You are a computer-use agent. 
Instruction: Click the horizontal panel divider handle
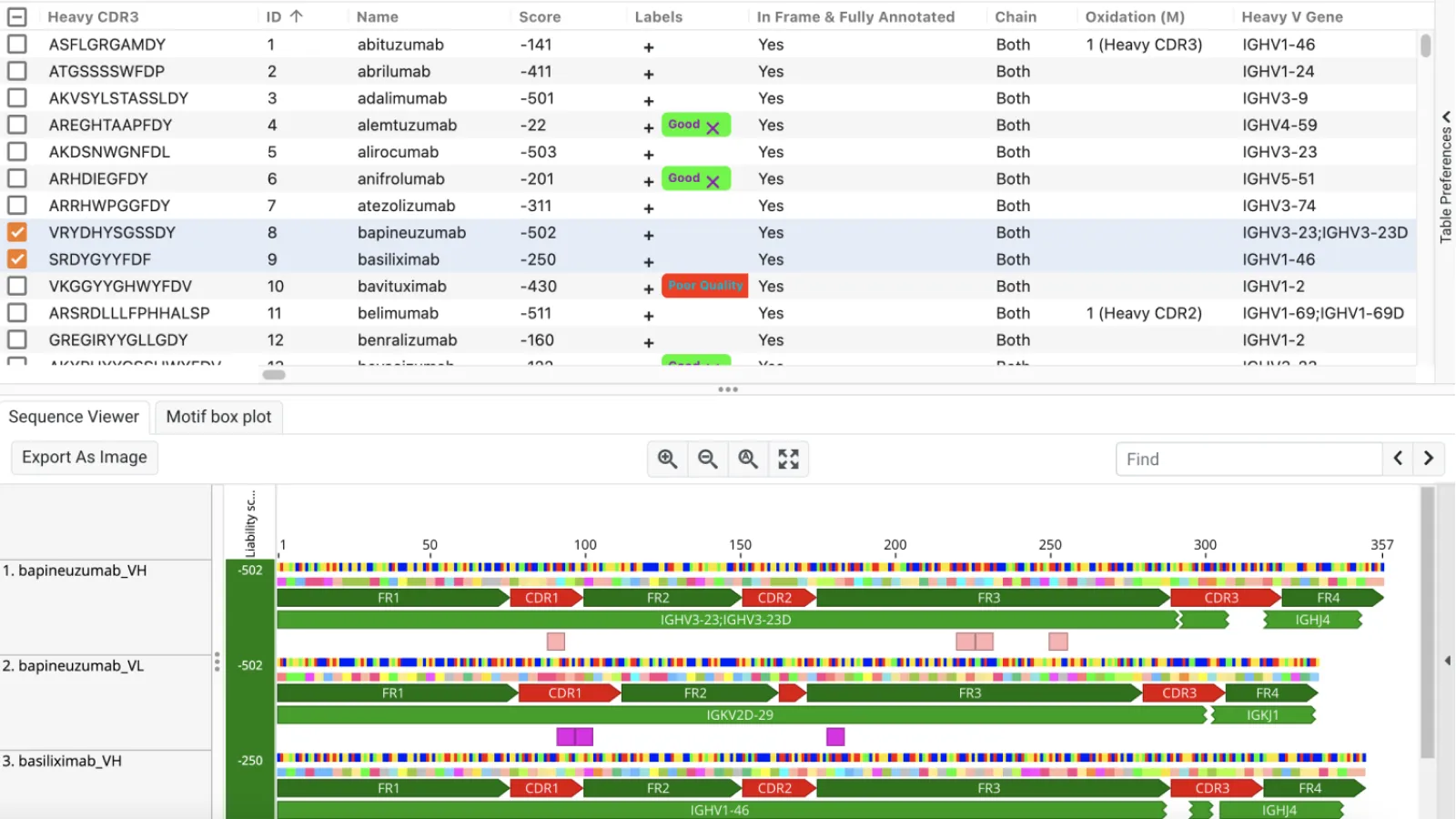tap(728, 389)
